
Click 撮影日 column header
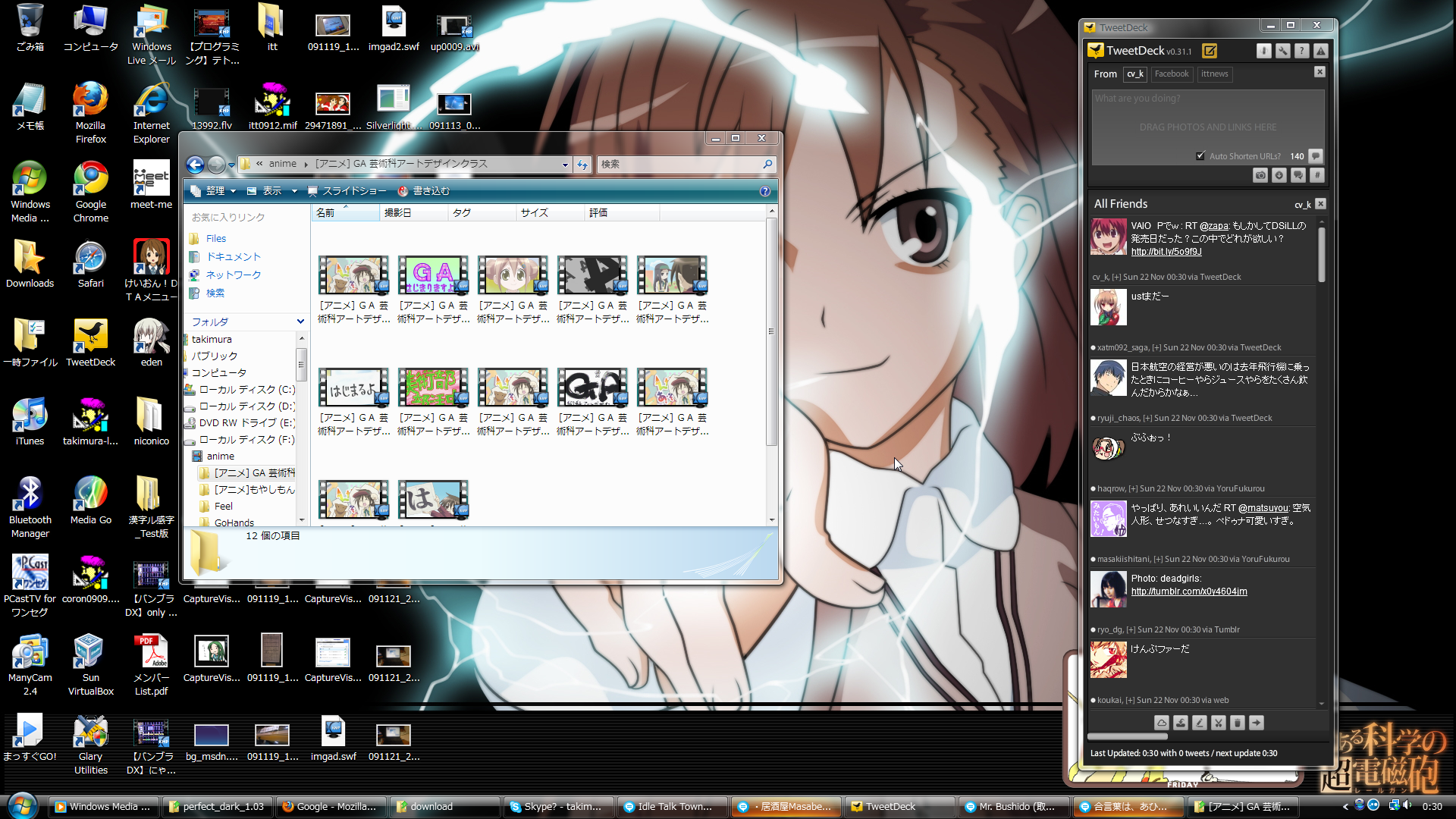413,213
